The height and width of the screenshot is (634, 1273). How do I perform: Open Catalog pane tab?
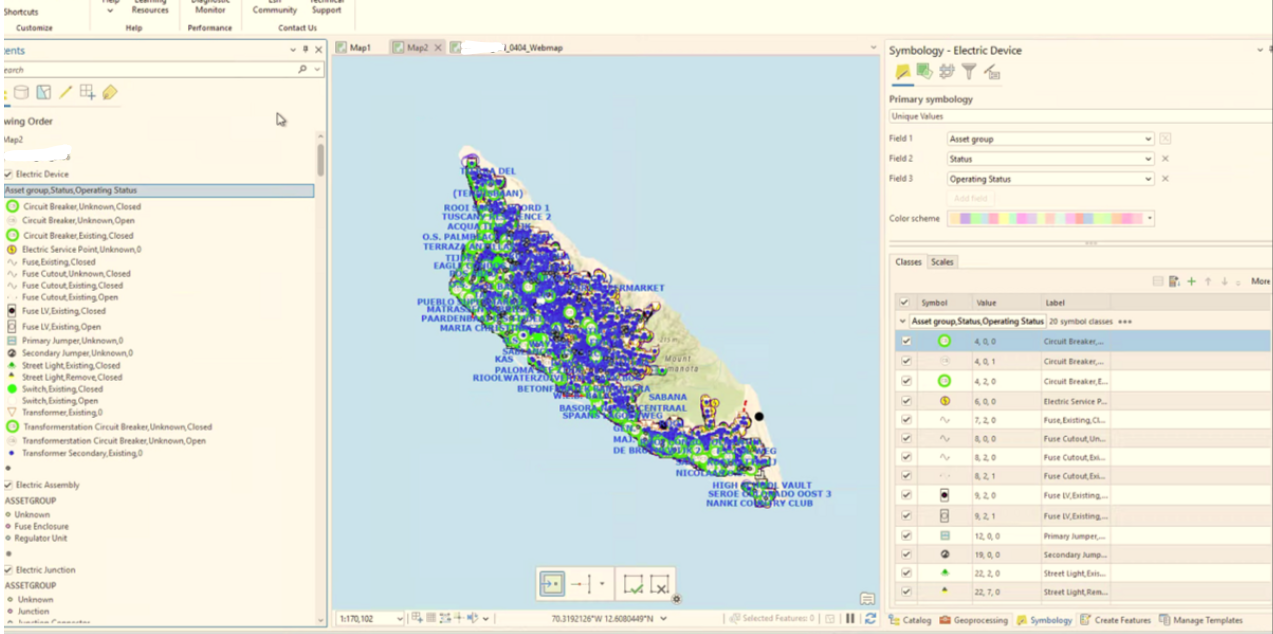pyautogui.click(x=910, y=620)
